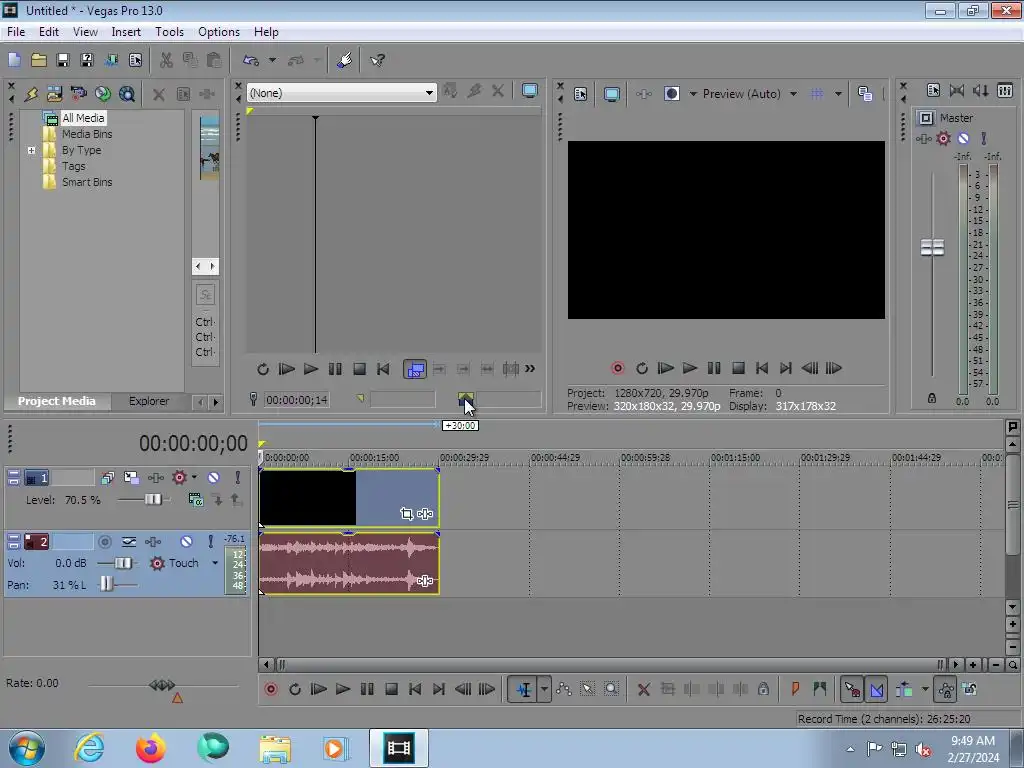Toggle Automatic Crossfades button

[x=876, y=689]
